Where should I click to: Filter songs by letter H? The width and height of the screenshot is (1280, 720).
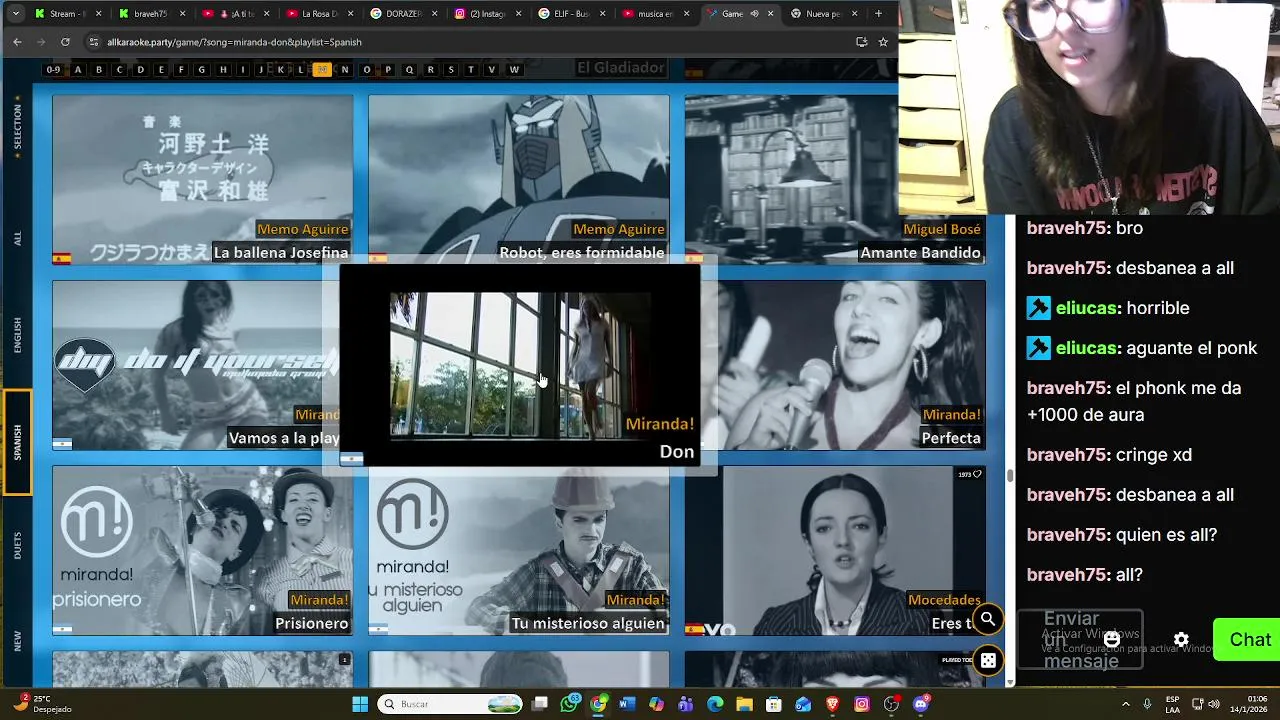222,69
